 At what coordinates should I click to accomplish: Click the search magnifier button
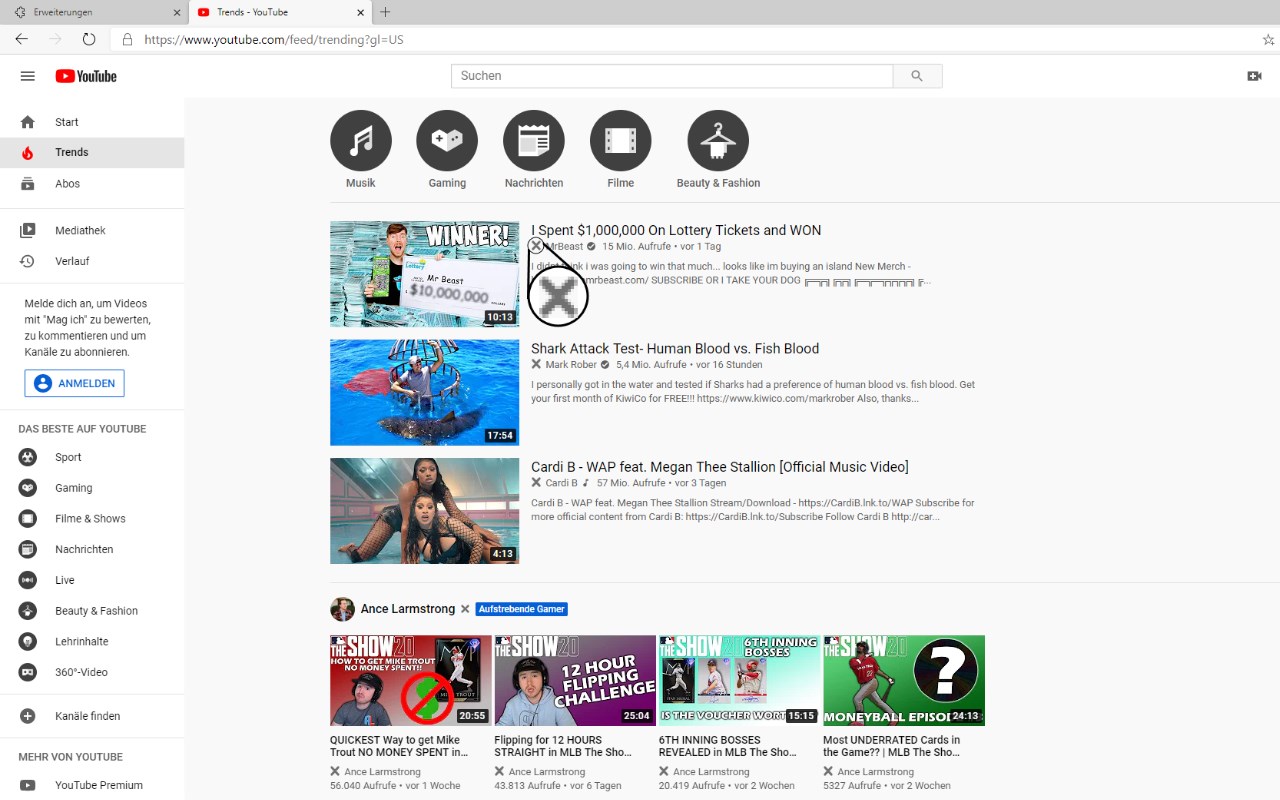(917, 76)
